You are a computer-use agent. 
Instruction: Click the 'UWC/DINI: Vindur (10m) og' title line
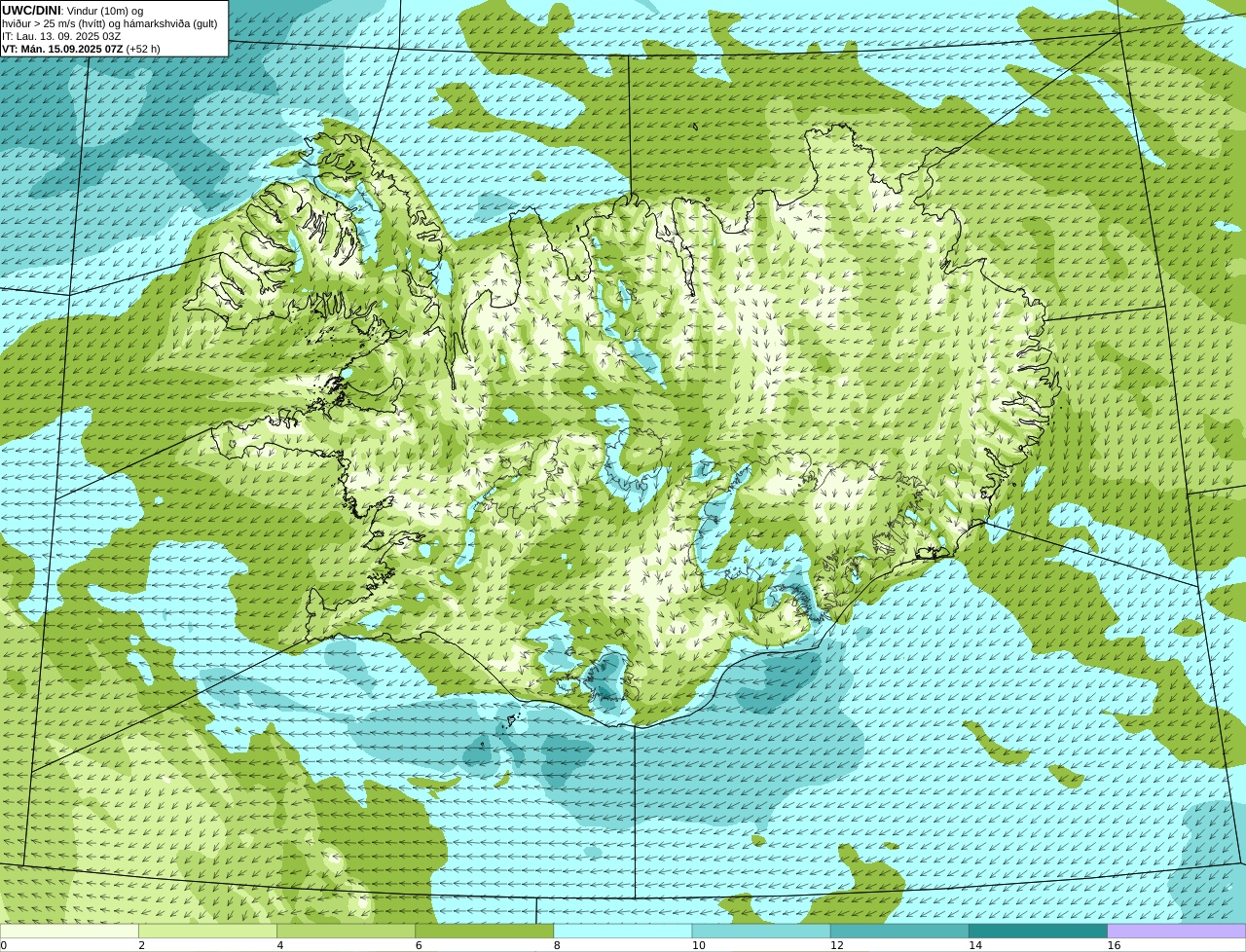coord(73,11)
